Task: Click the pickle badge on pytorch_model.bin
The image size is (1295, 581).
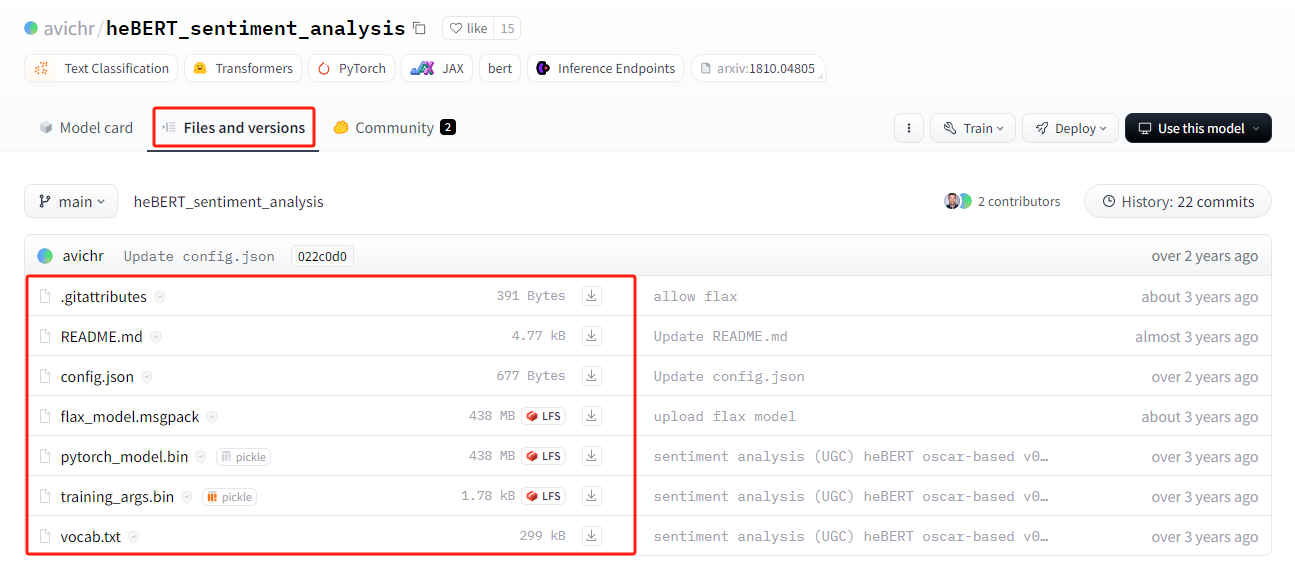Action: (x=244, y=457)
